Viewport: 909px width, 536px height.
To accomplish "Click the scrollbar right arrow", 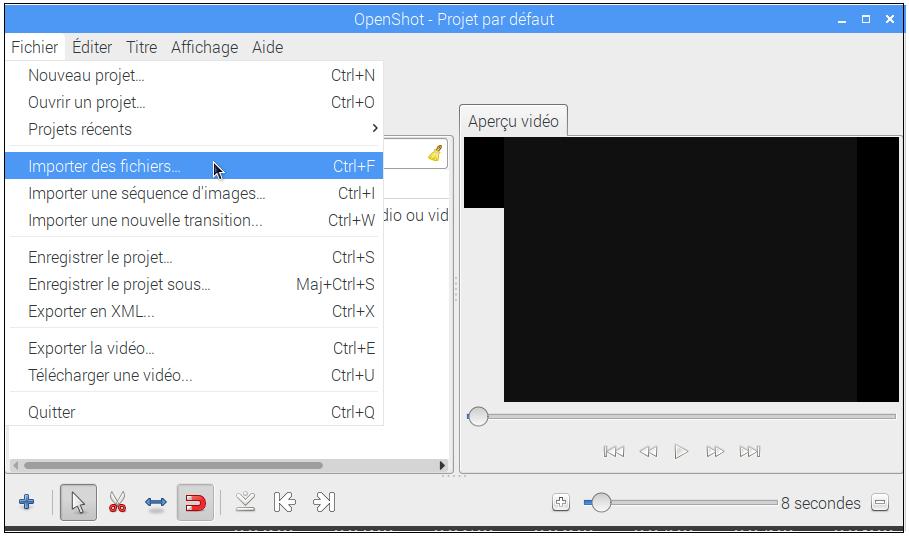I will 442,465.
